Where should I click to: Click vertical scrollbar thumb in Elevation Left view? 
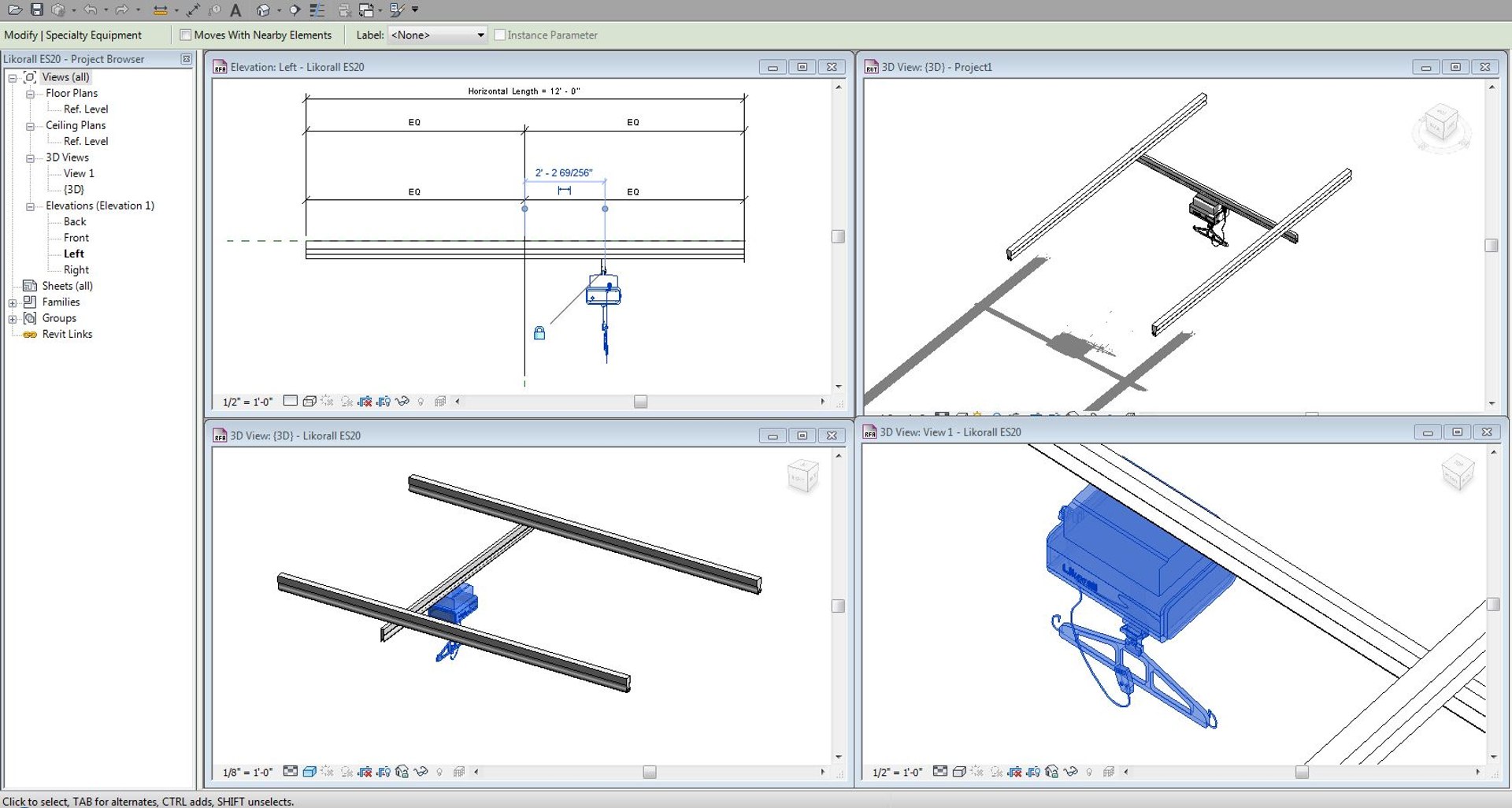pyautogui.click(x=838, y=236)
